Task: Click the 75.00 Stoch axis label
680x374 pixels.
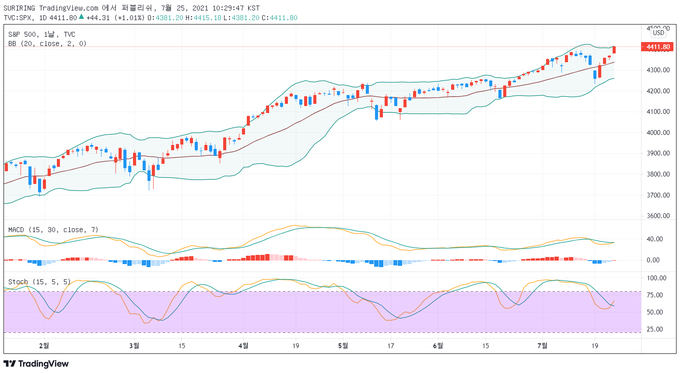Action: (x=655, y=295)
